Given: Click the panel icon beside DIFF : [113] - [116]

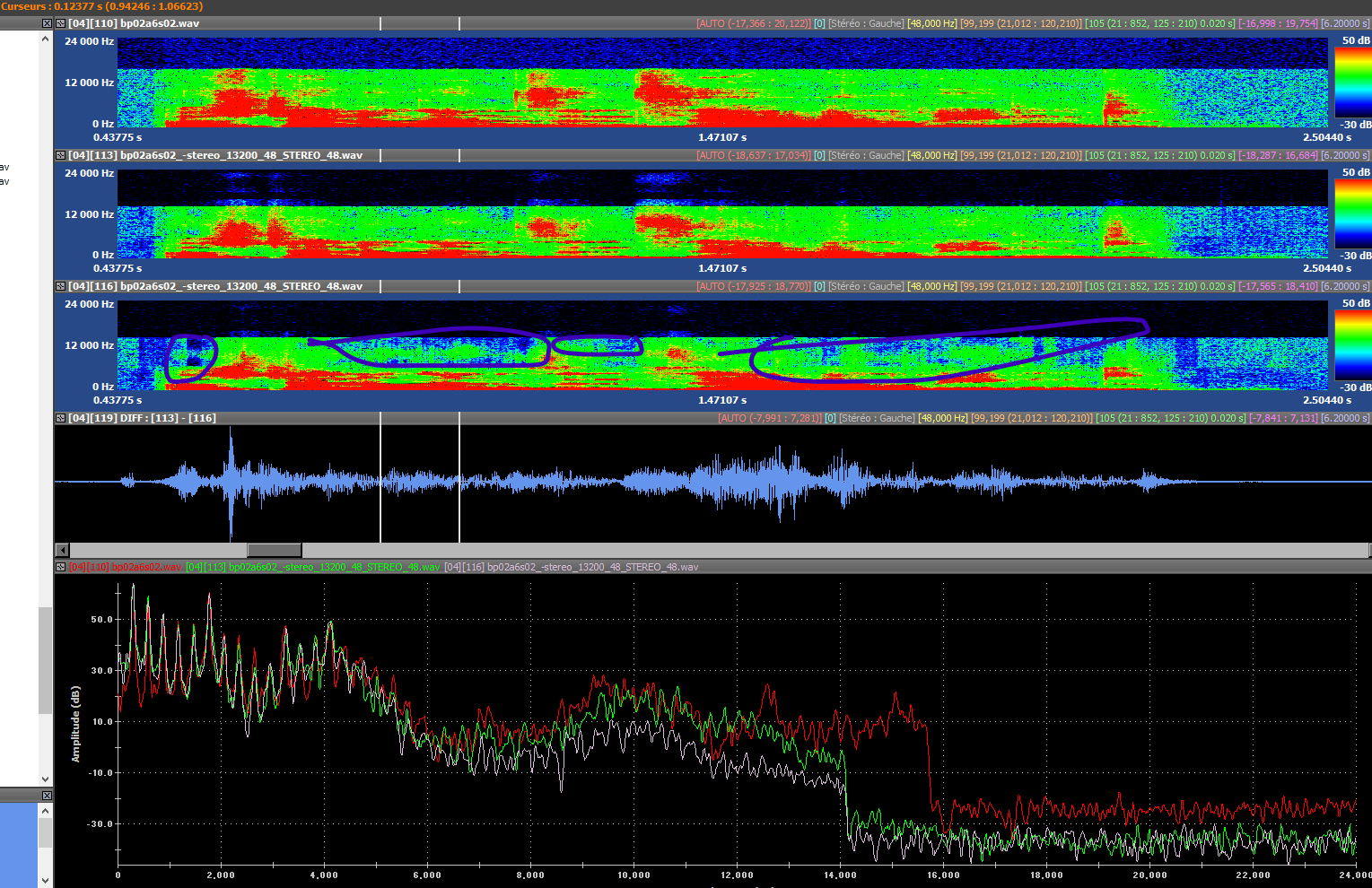Looking at the screenshot, I should 60,418.
